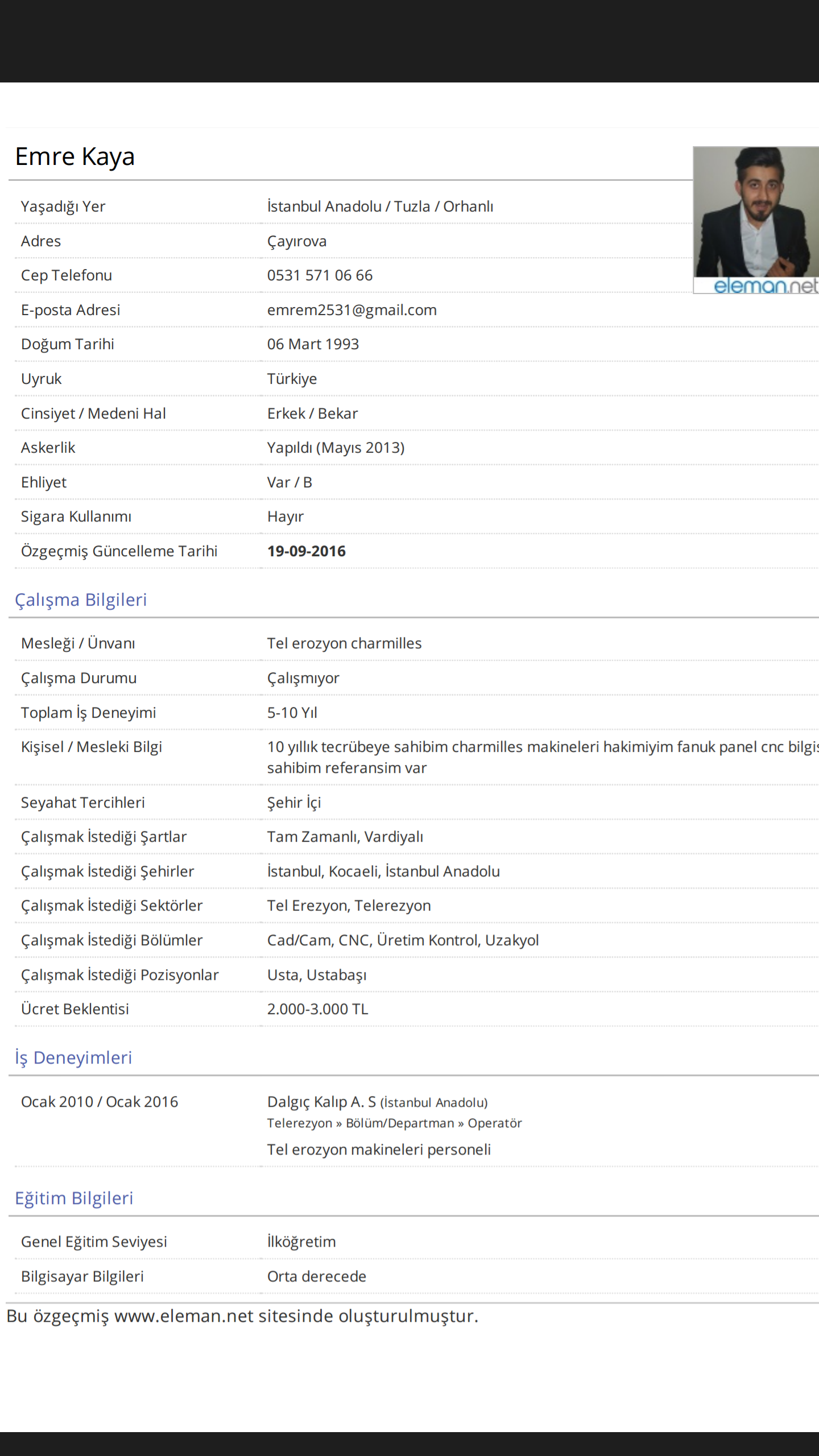Click the footer "Bu özgeçmiş www.eleman.net" line
Image resolution: width=819 pixels, height=1456 pixels.
(242, 1317)
